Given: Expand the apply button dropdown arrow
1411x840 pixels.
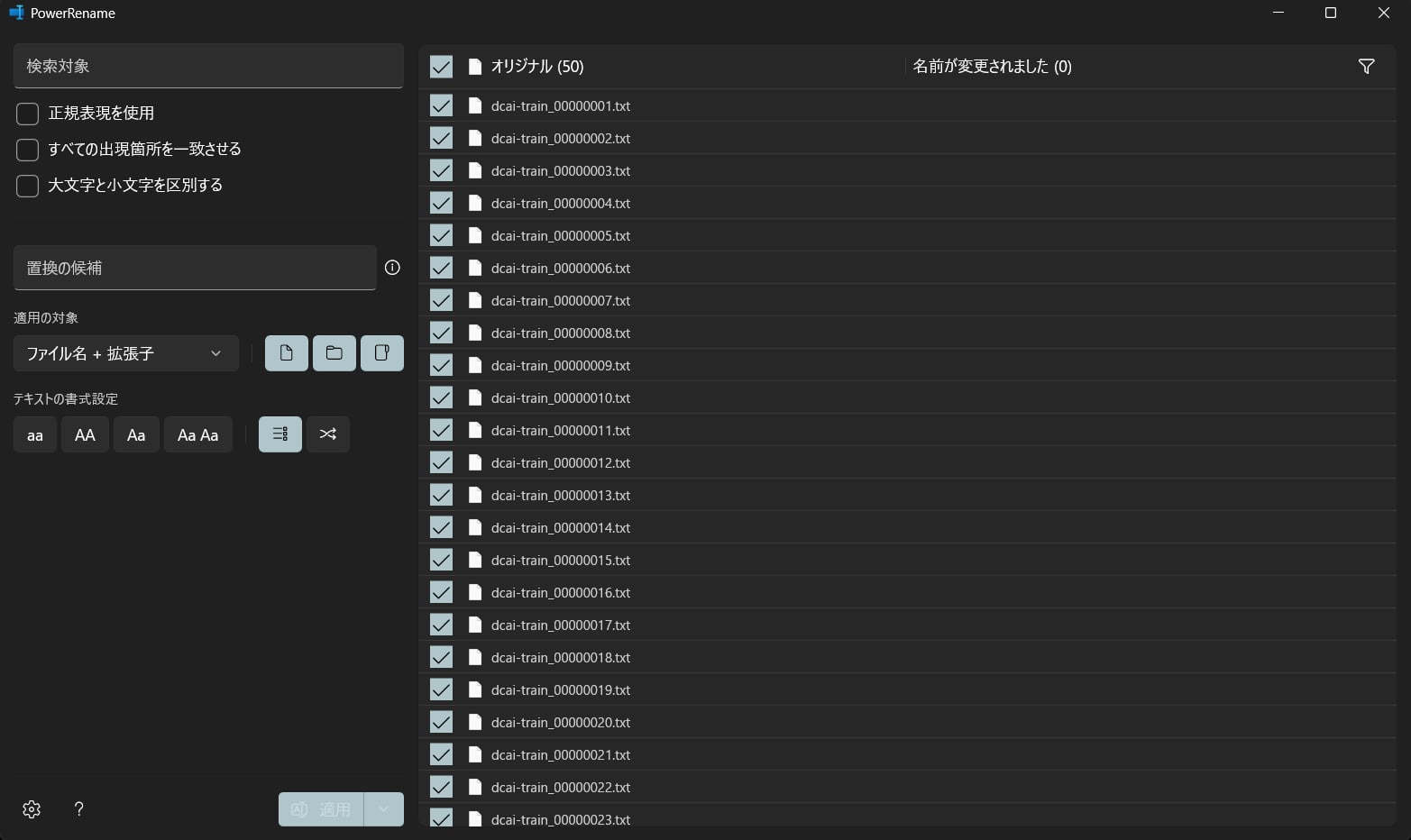Looking at the screenshot, I should pos(384,809).
